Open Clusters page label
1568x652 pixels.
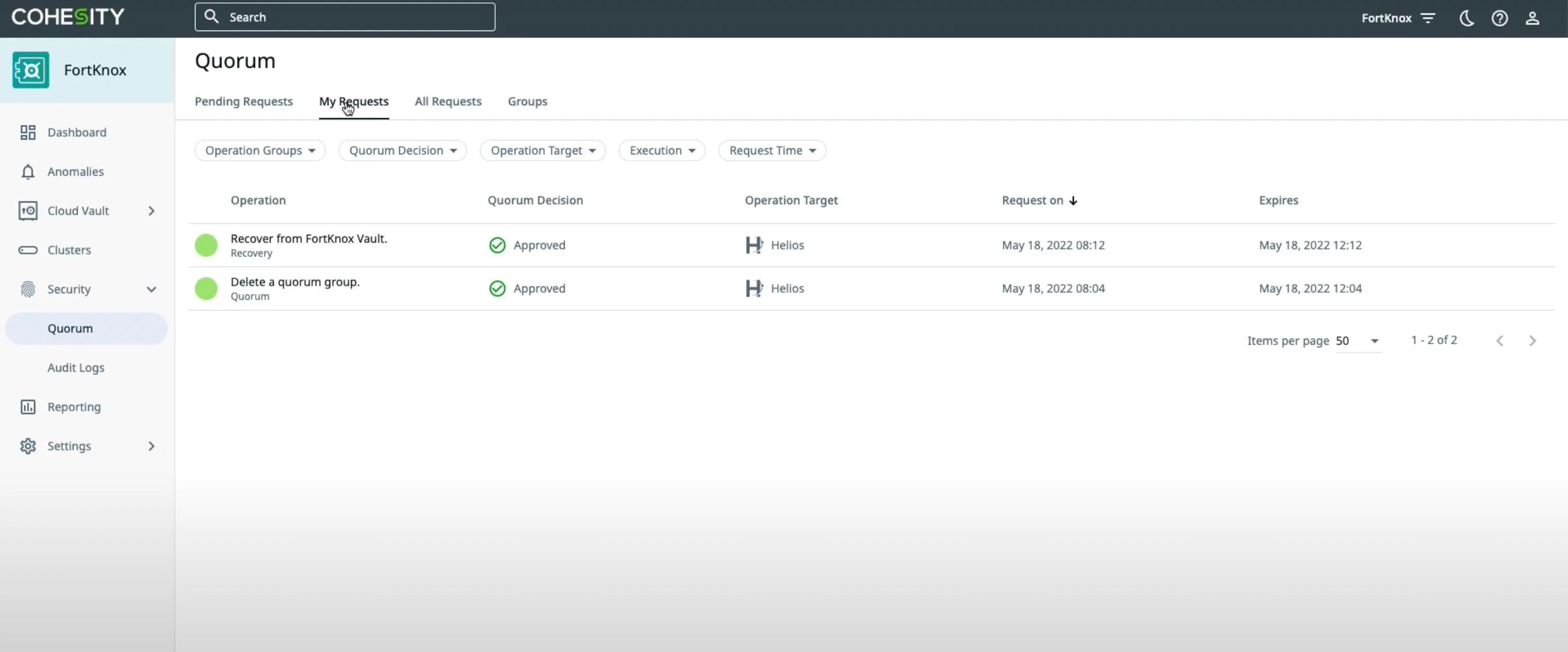click(69, 250)
